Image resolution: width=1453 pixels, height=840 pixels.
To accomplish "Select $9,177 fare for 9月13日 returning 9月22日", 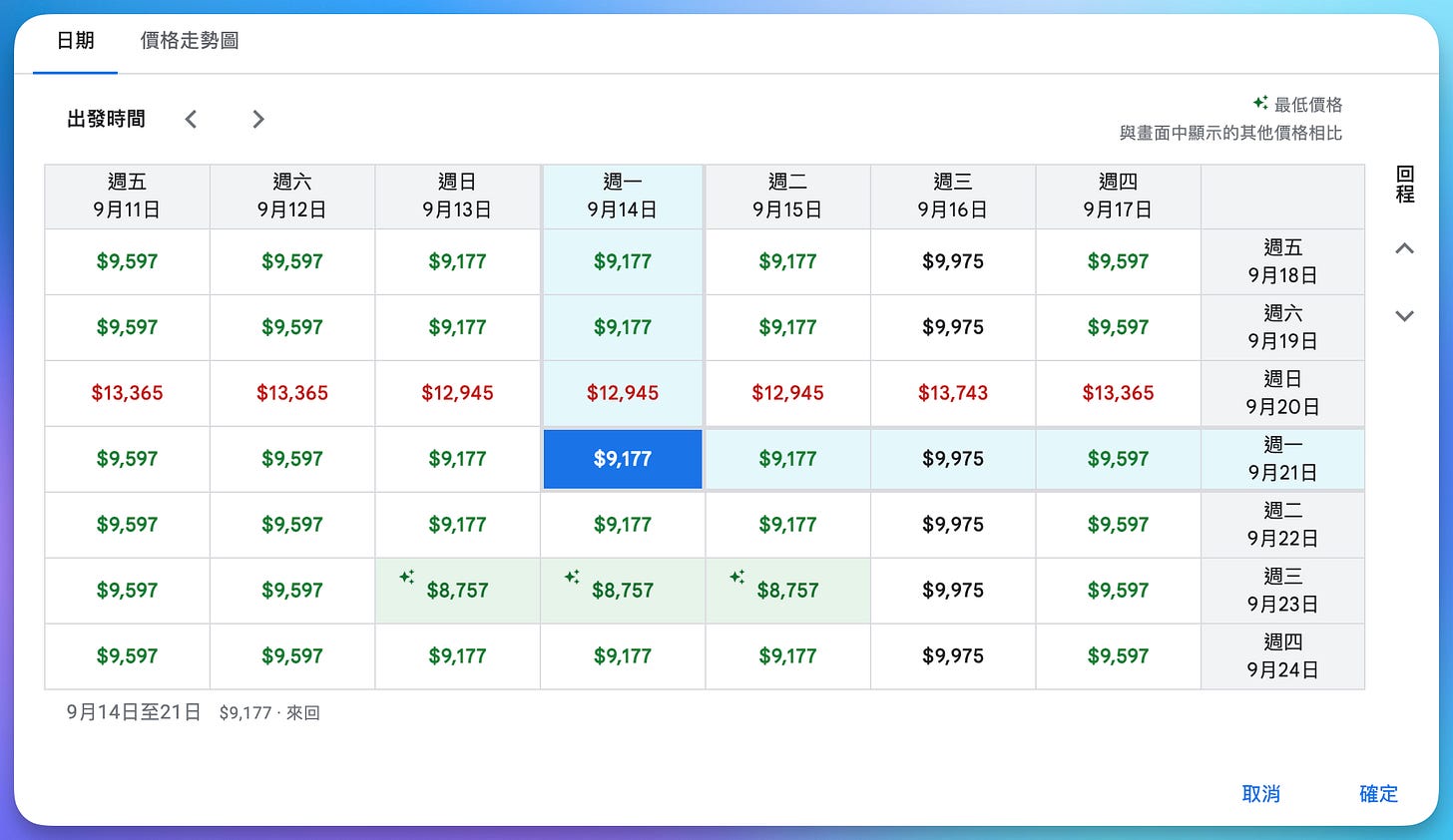I will 458,525.
